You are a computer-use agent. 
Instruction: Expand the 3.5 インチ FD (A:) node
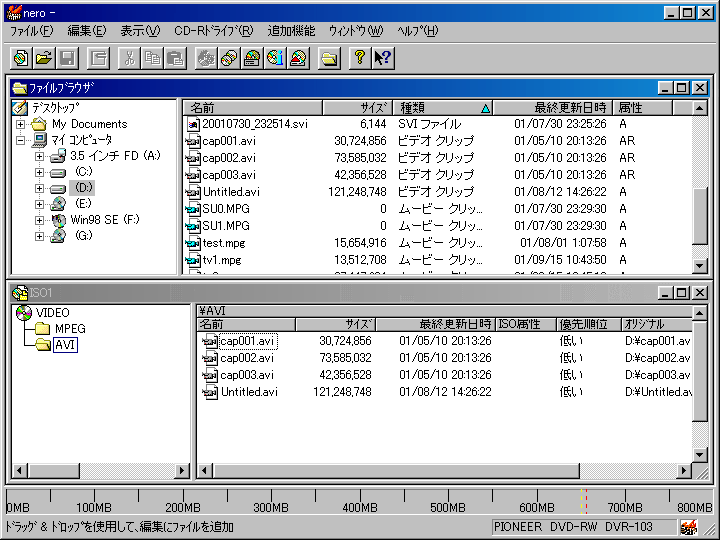[x=39, y=156]
